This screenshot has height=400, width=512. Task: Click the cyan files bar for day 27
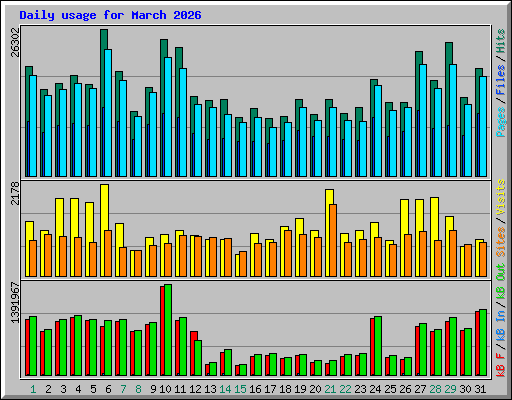423,120
